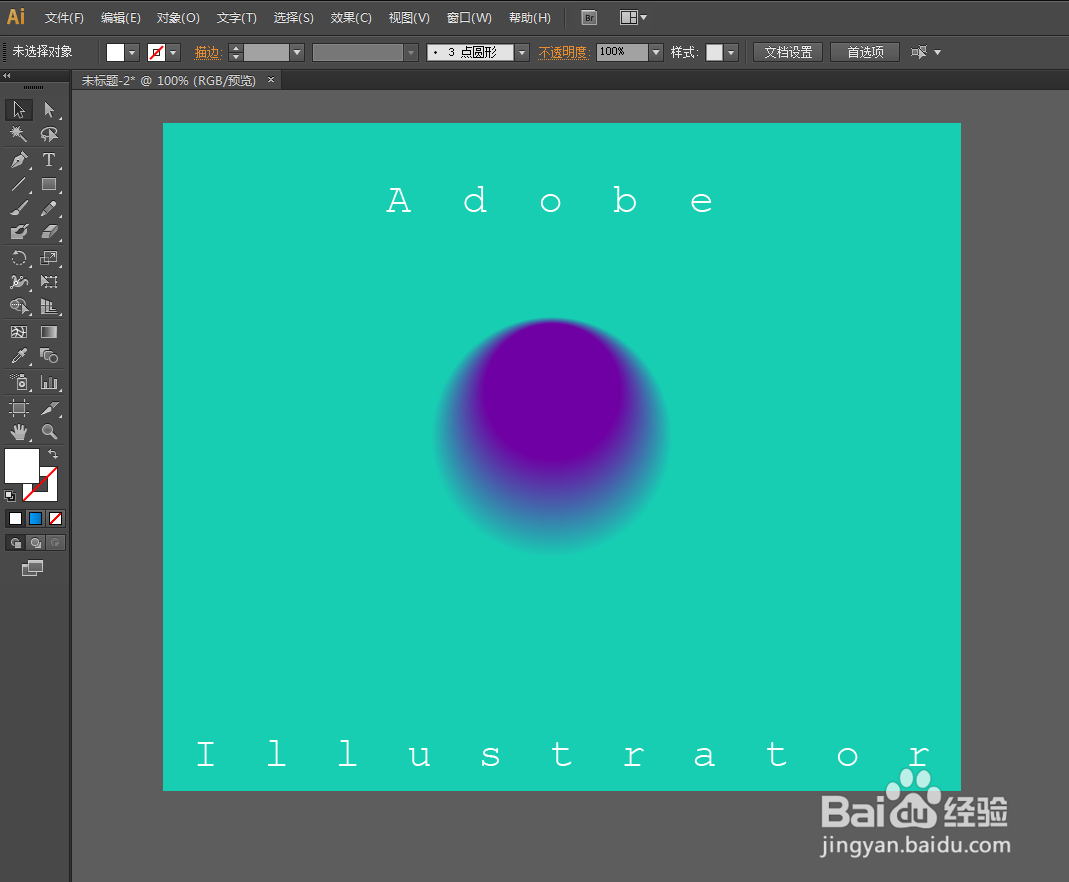Open the 文件(F) menu
This screenshot has height=882, width=1069.
point(64,18)
